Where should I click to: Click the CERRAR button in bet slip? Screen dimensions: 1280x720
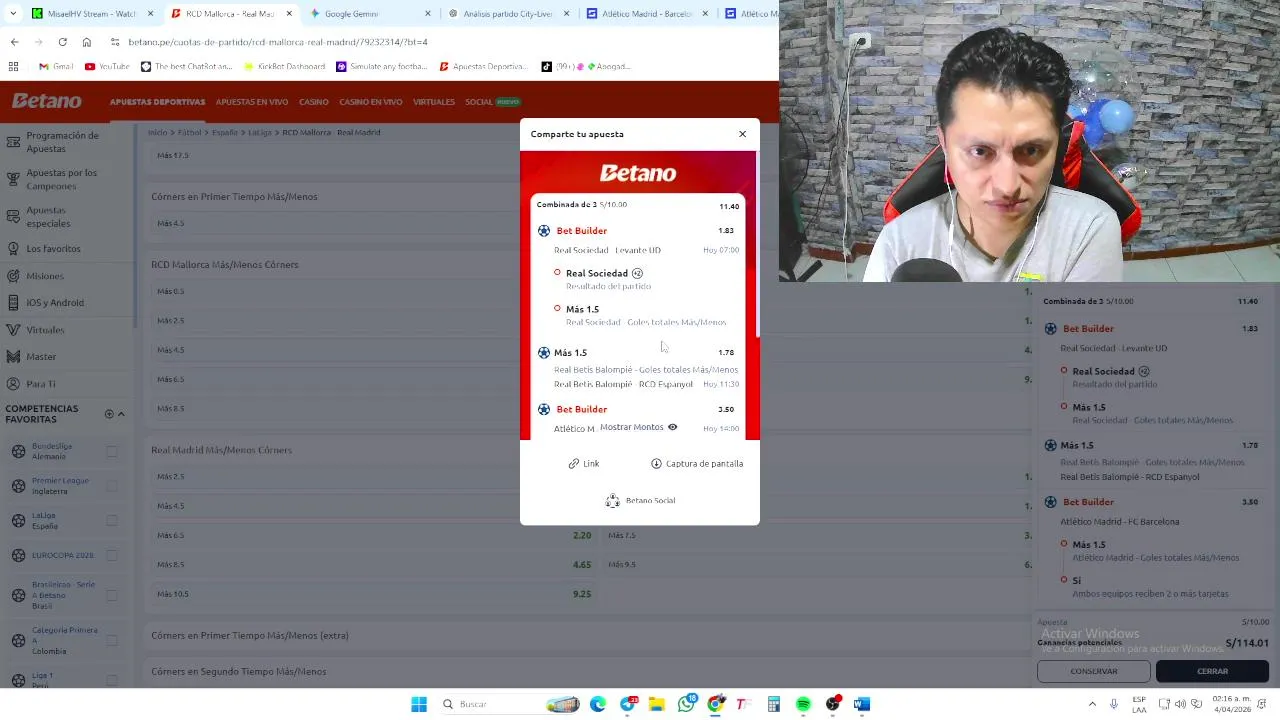coord(1212,671)
